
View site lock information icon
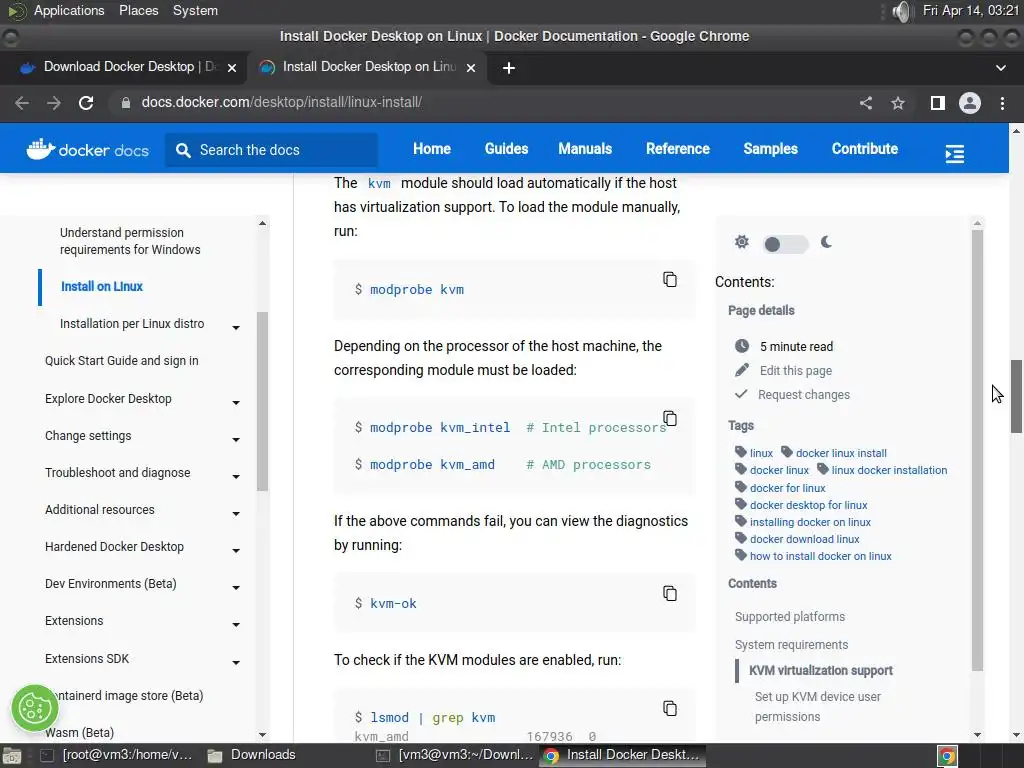pos(126,103)
